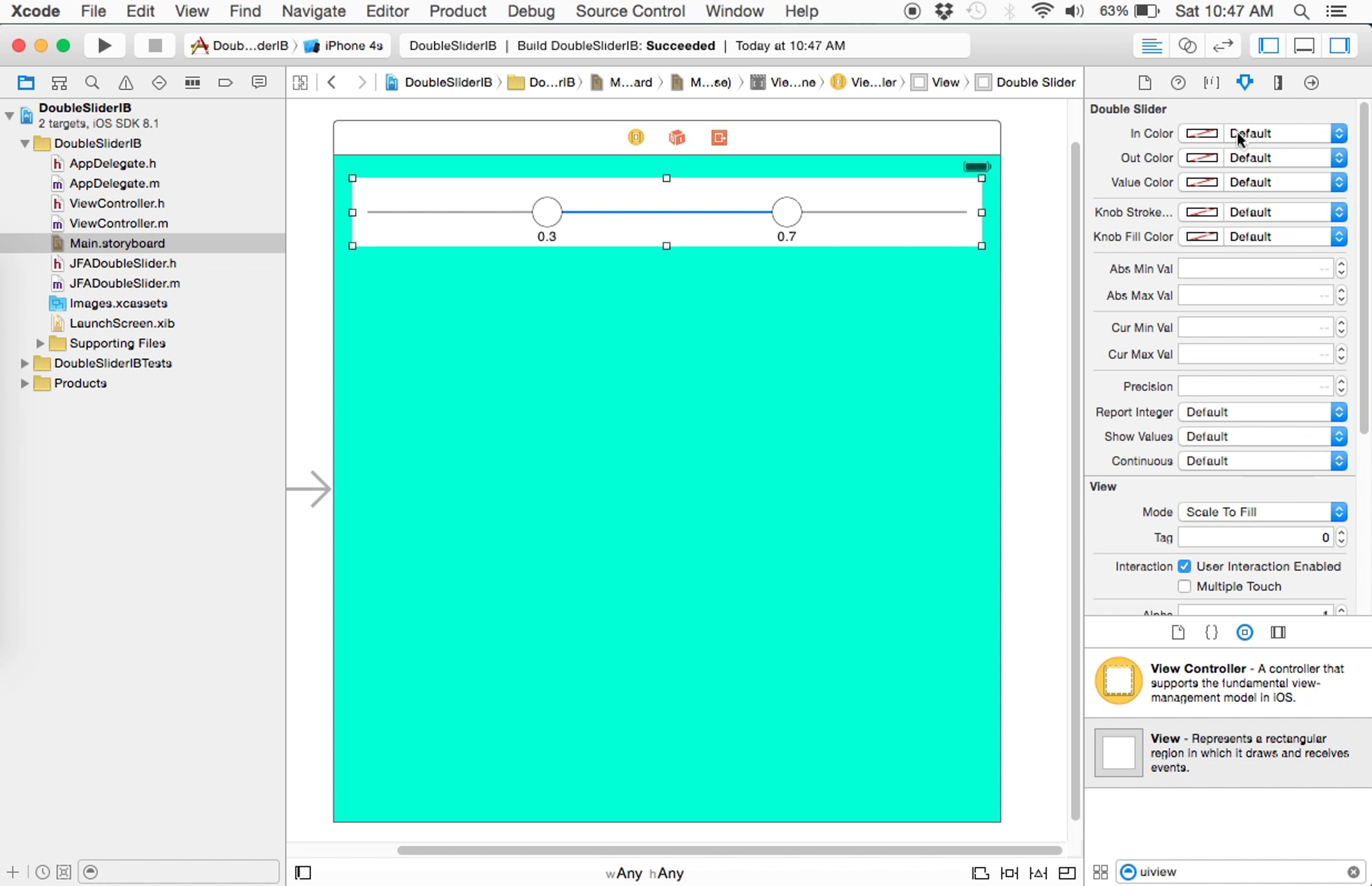Show the Attributes inspector

click(x=1245, y=83)
